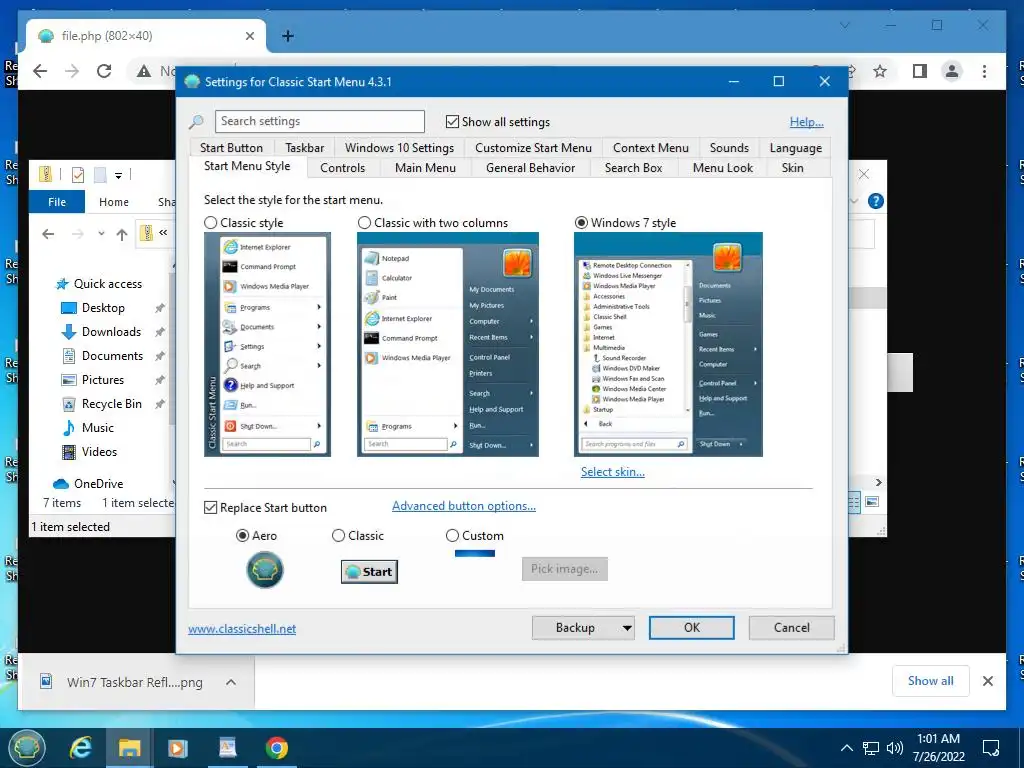The image size is (1024, 768).
Task: Click the Classic Shell start button on taskbar
Action: pyautogui.click(x=27, y=747)
